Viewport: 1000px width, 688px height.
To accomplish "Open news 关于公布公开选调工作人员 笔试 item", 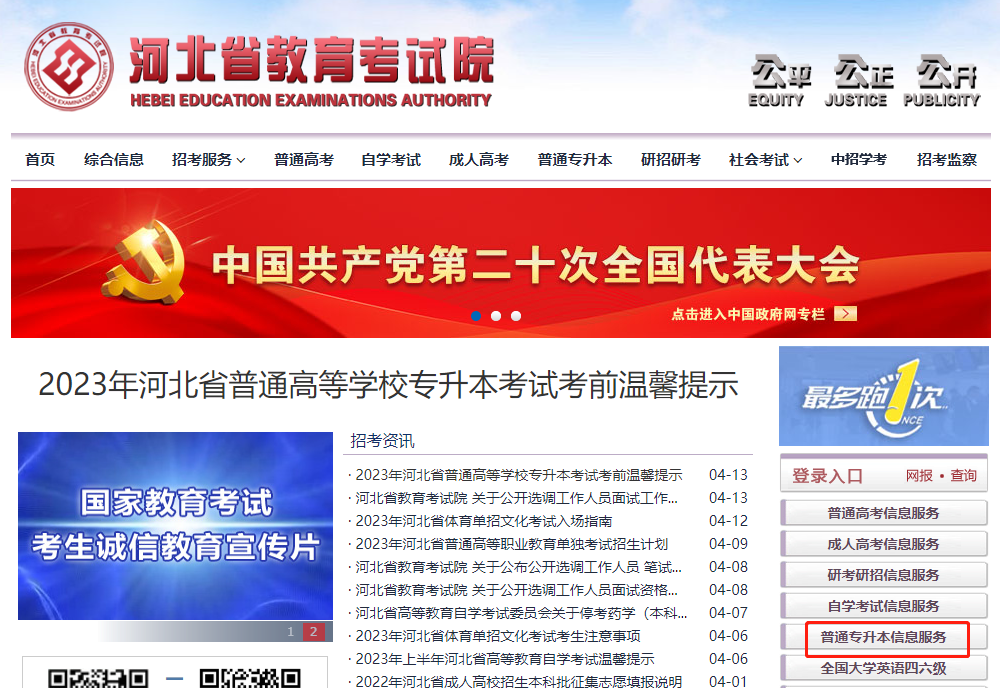I will [518, 567].
